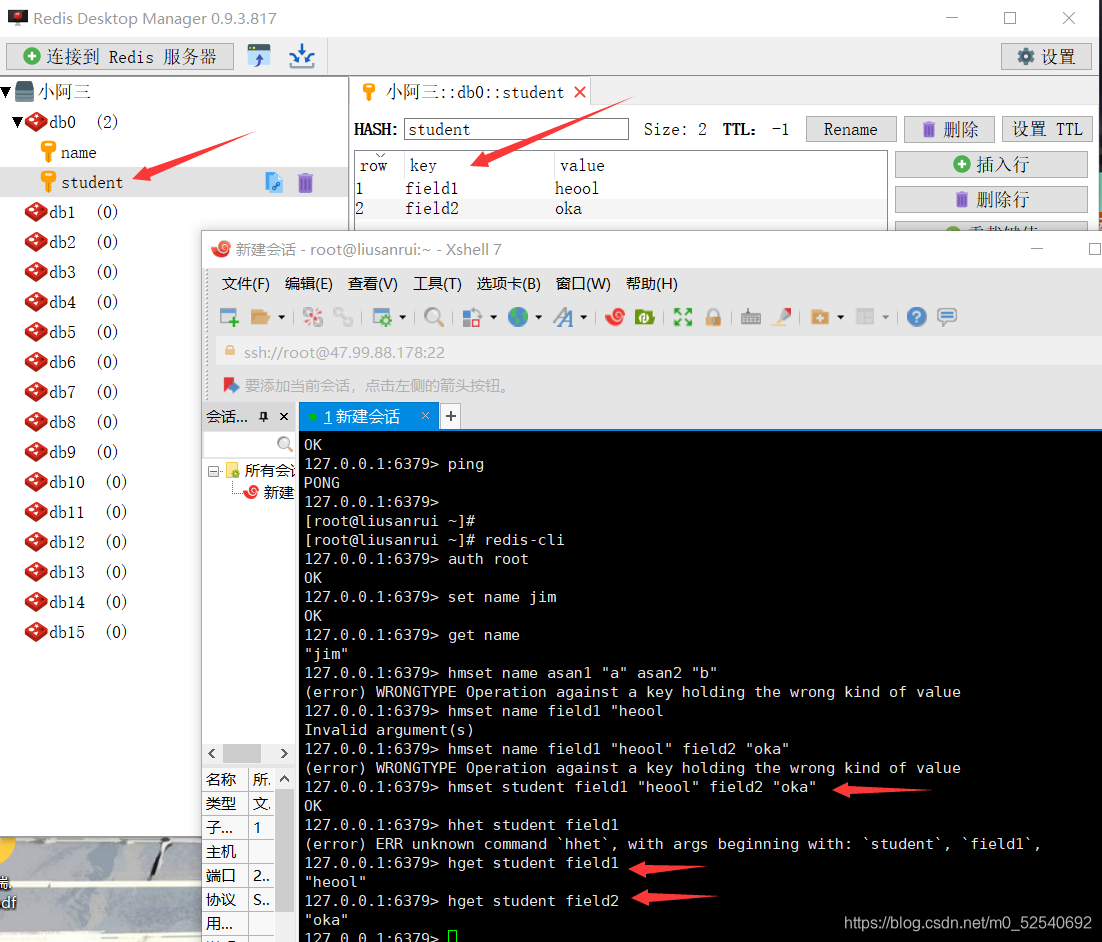Click the trash icon beside student key
The height and width of the screenshot is (942, 1102).
pos(305,183)
